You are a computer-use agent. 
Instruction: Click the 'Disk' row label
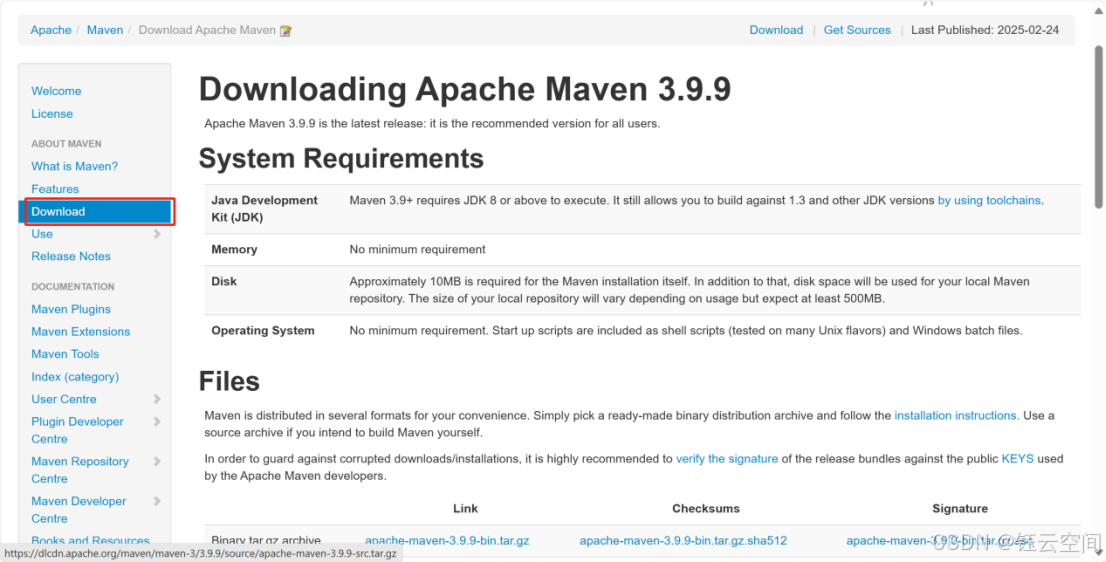click(x=224, y=281)
